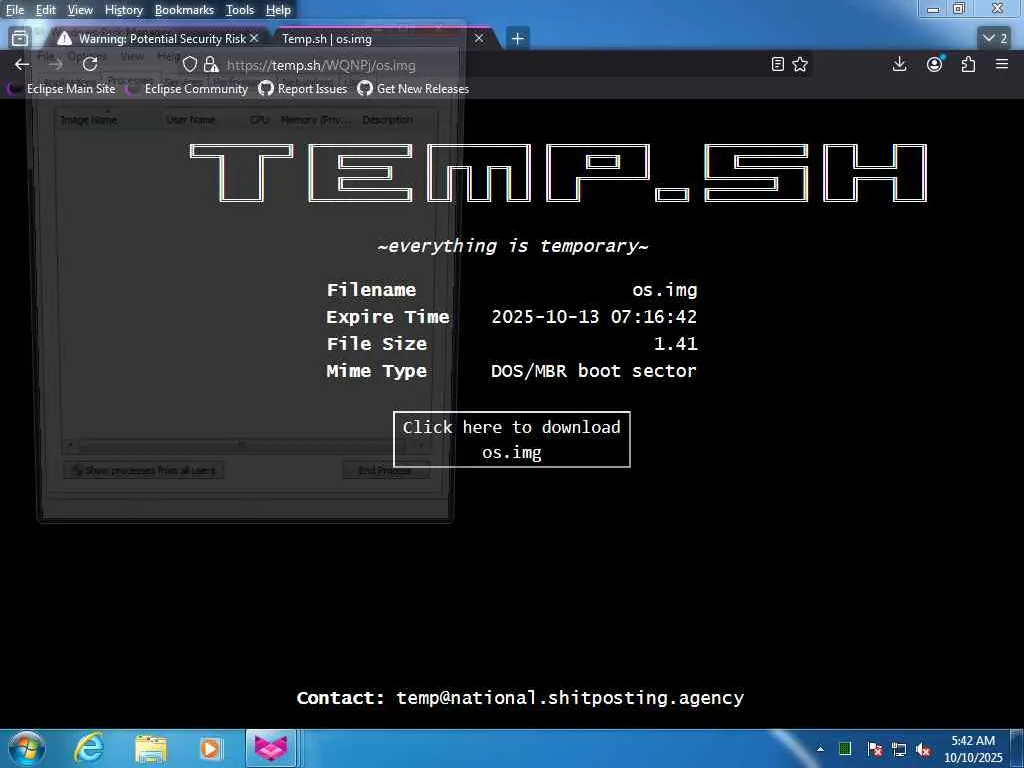Open the Help menu
This screenshot has height=768, width=1024.
(278, 10)
